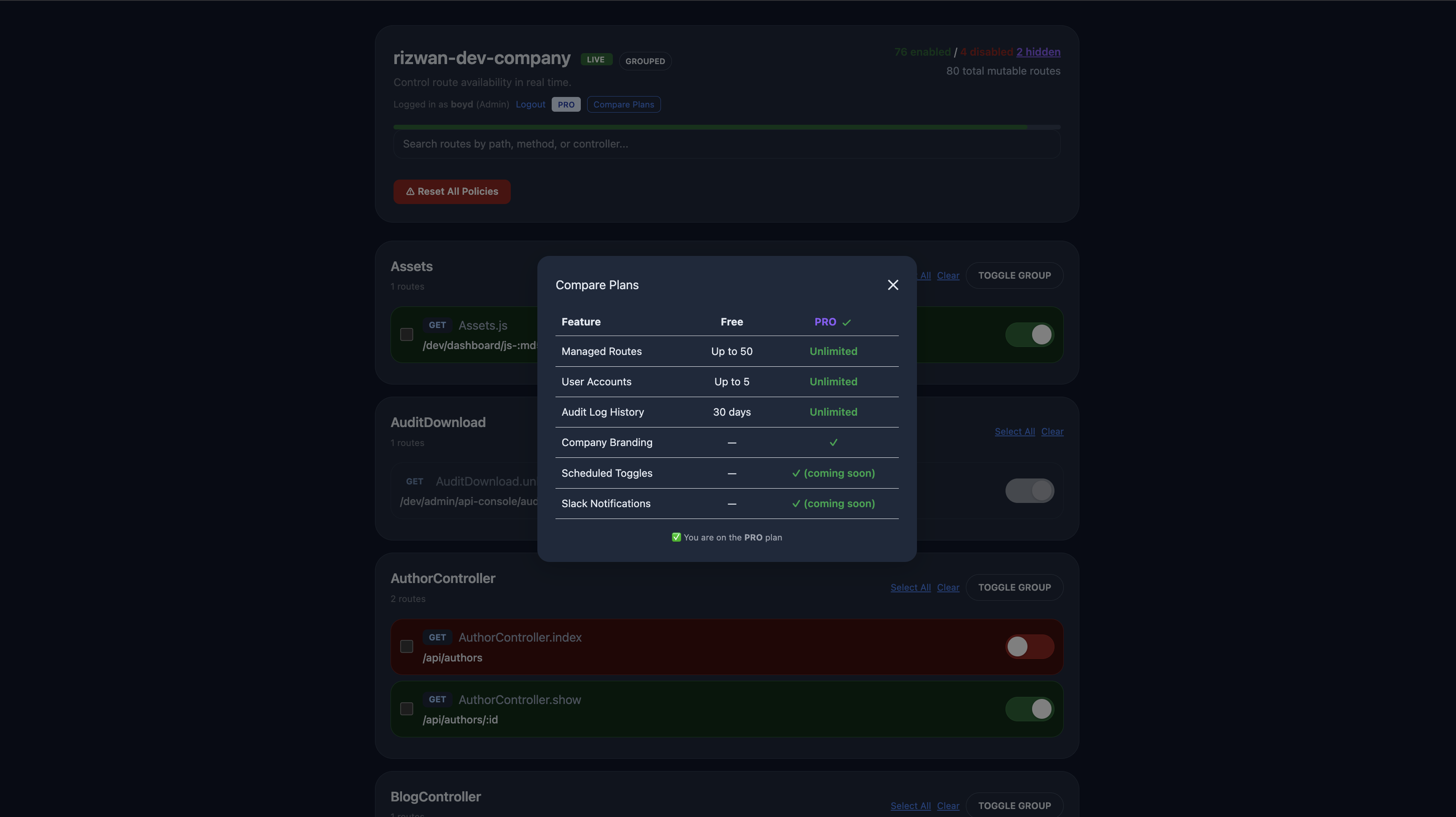Click the rizwan-dev-company title
Screen dimensions: 1456x817
[x=482, y=58]
